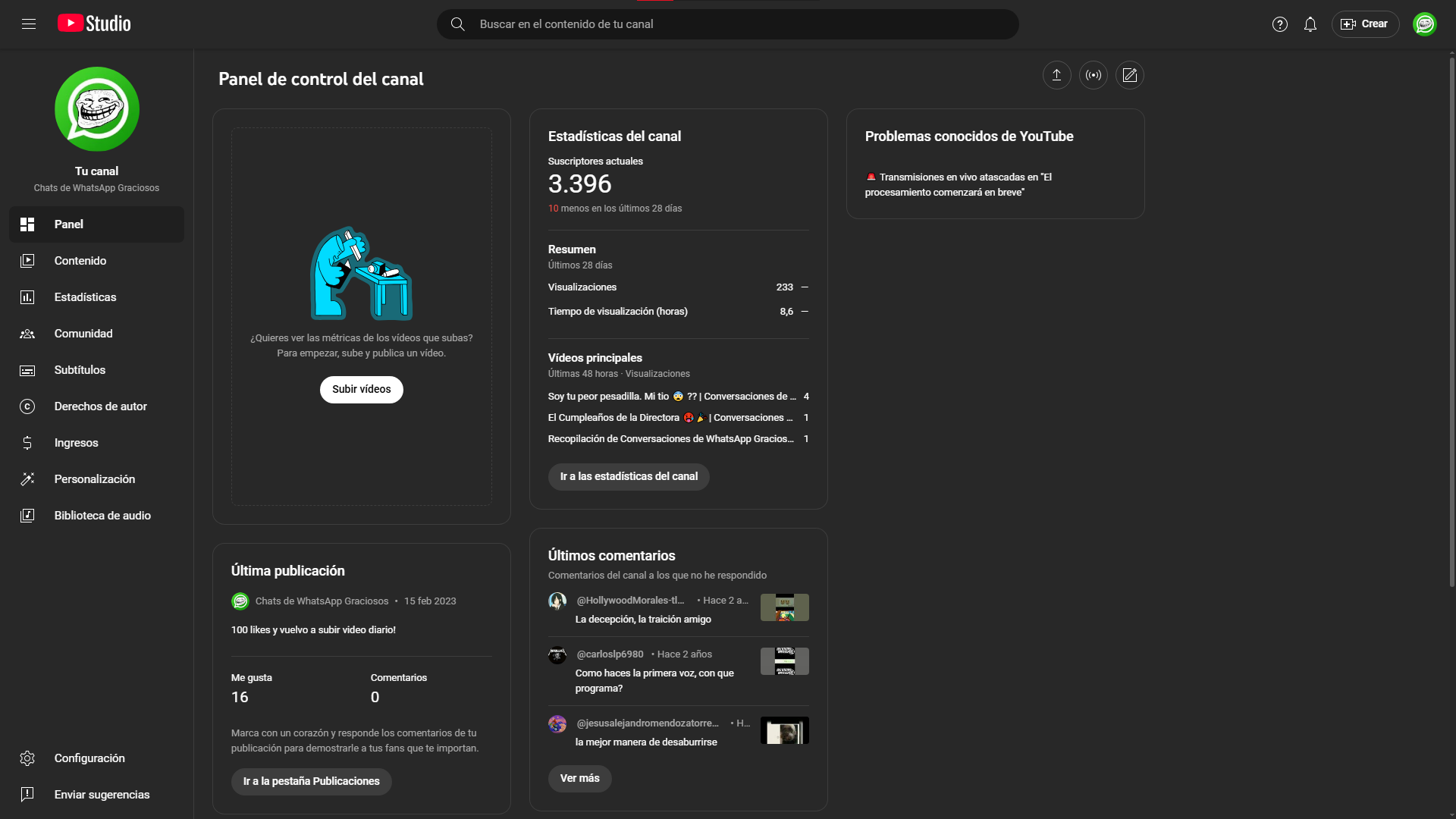The image size is (1456, 819).
Task: Click @HollywoodMorales commenter avatar
Action: tap(557, 601)
